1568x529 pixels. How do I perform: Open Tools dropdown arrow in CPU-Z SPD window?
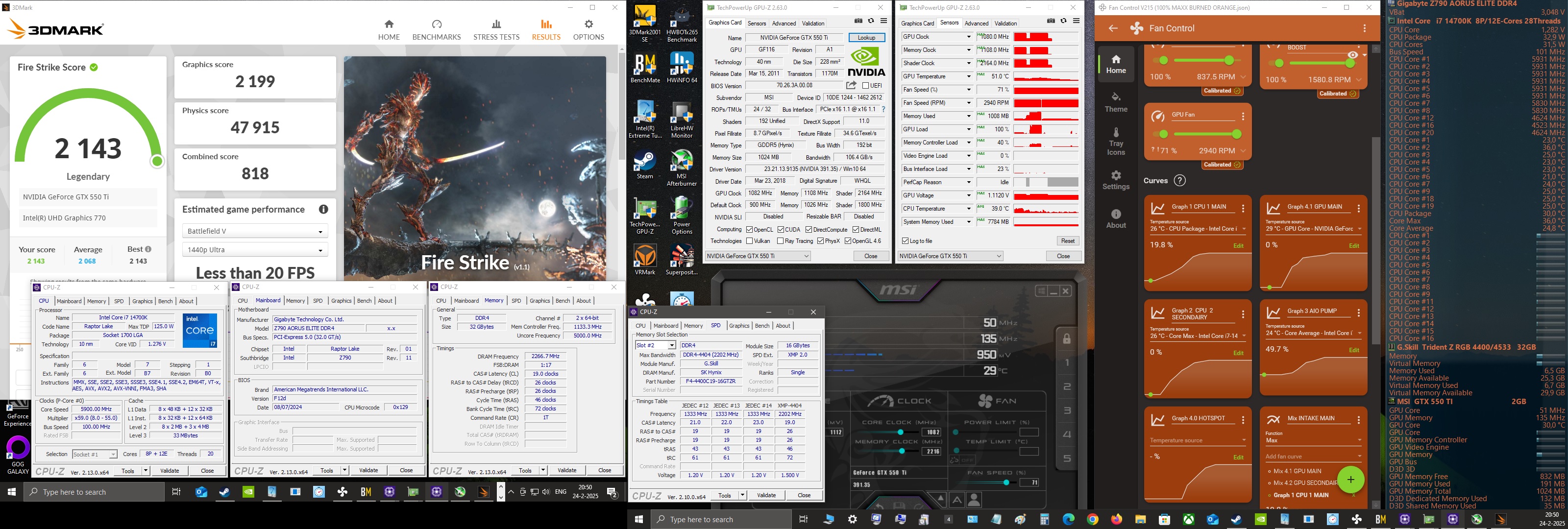[742, 495]
